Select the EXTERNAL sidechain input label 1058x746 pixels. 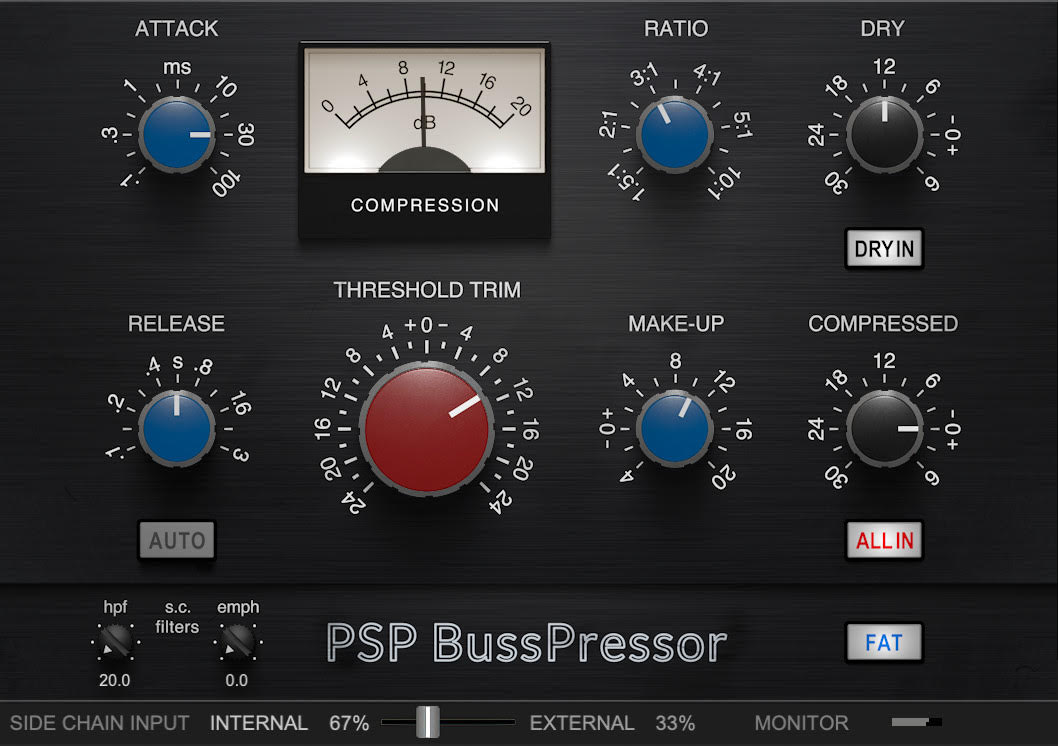coord(582,723)
